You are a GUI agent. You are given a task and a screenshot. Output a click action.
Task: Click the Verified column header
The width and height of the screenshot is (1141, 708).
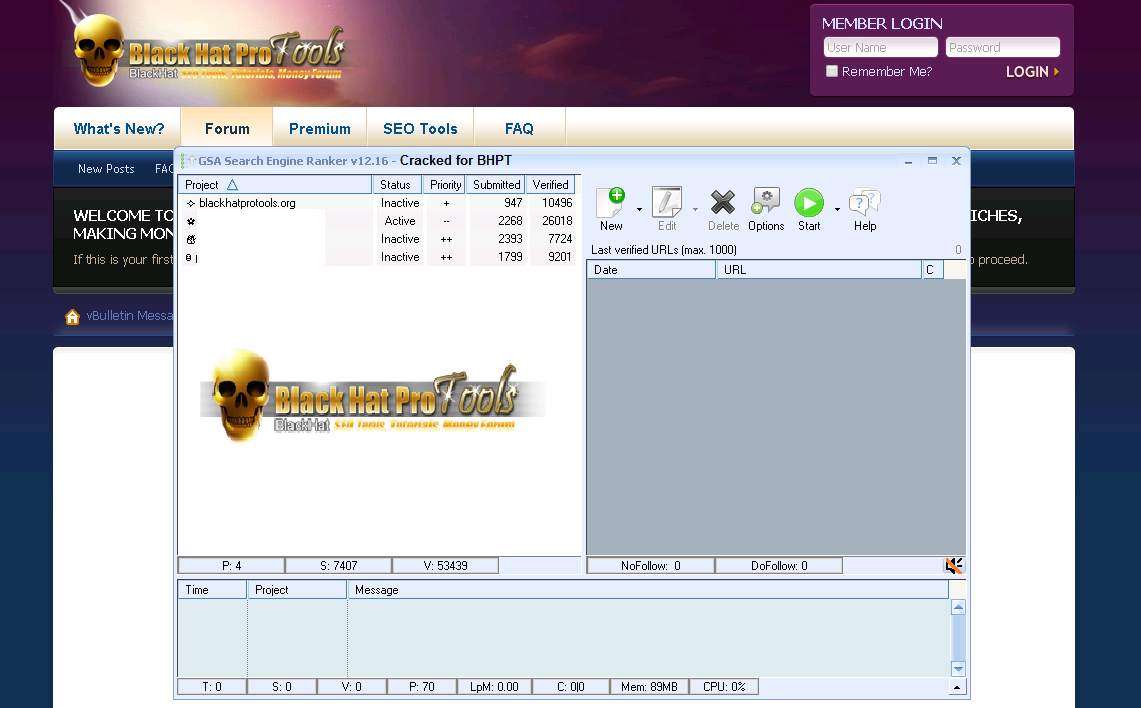551,185
